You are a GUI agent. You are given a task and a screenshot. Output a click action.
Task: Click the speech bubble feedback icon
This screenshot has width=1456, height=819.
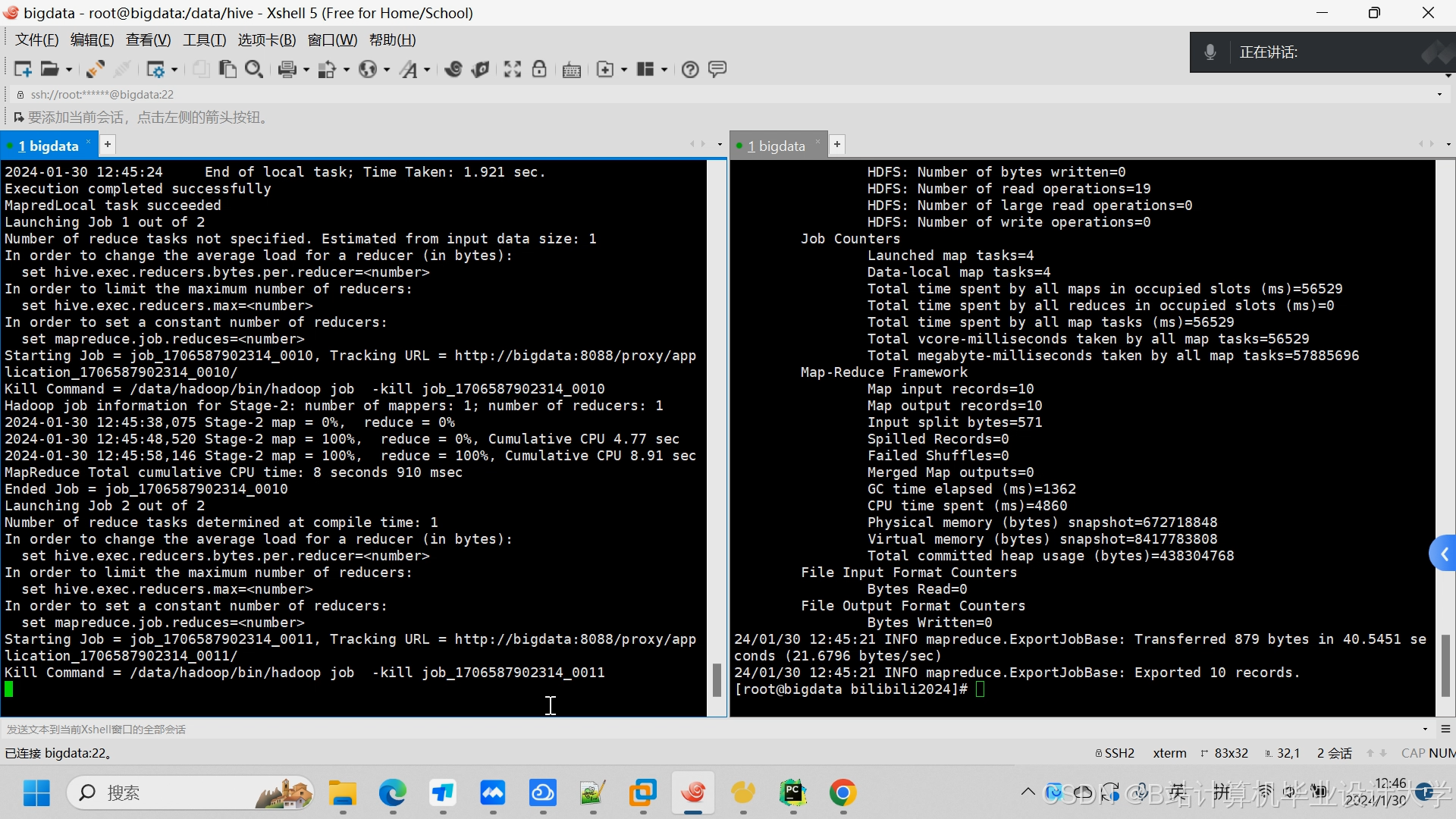pyautogui.click(x=717, y=69)
